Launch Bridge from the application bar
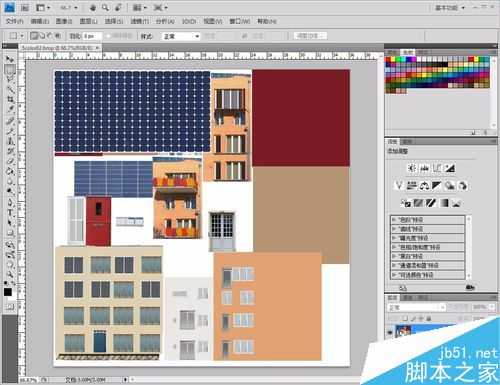This screenshot has height=385, width=500. coord(25,7)
